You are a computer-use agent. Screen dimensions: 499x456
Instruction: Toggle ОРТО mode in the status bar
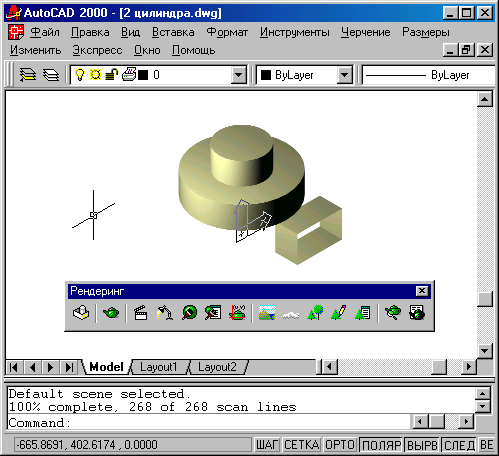[x=340, y=445]
